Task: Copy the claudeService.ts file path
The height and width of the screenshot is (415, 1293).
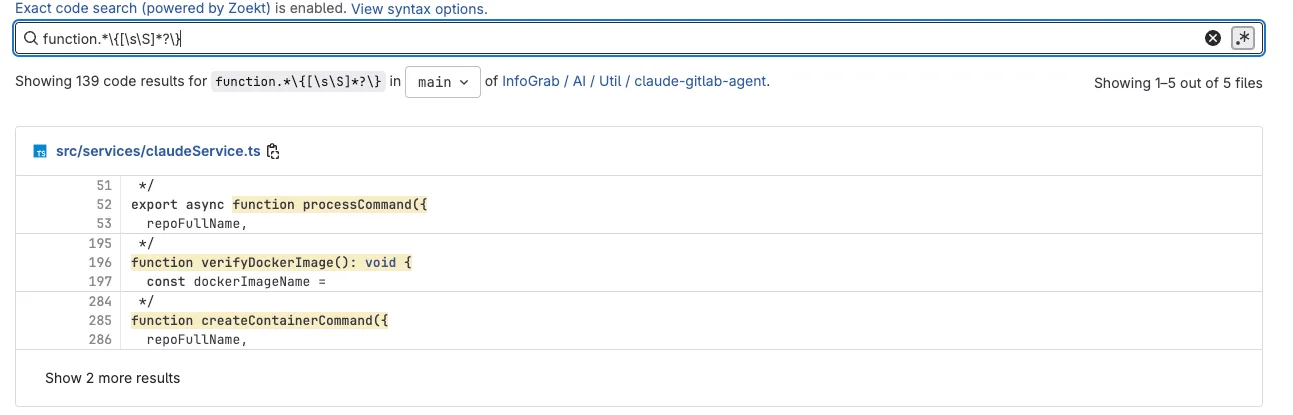Action: point(273,152)
